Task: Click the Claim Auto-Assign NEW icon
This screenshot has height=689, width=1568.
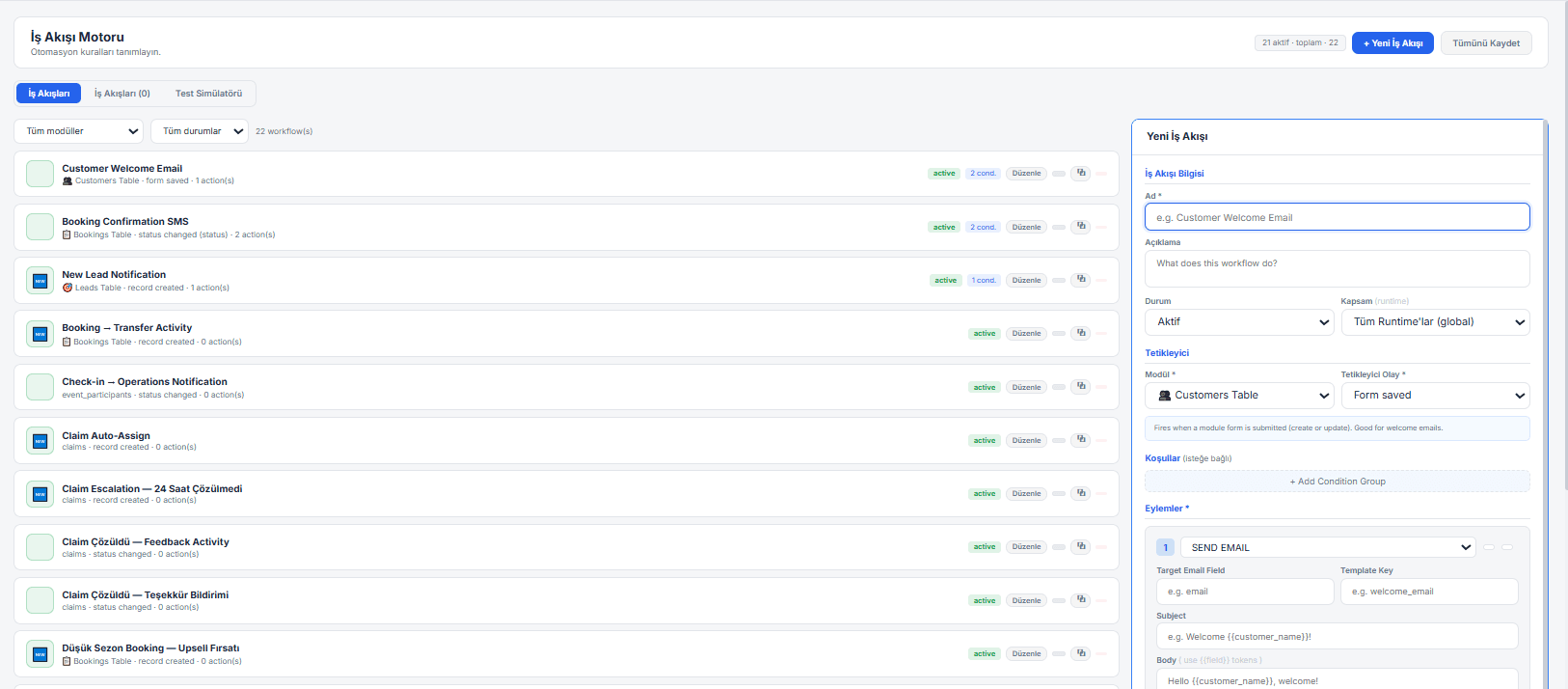Action: [x=40, y=441]
